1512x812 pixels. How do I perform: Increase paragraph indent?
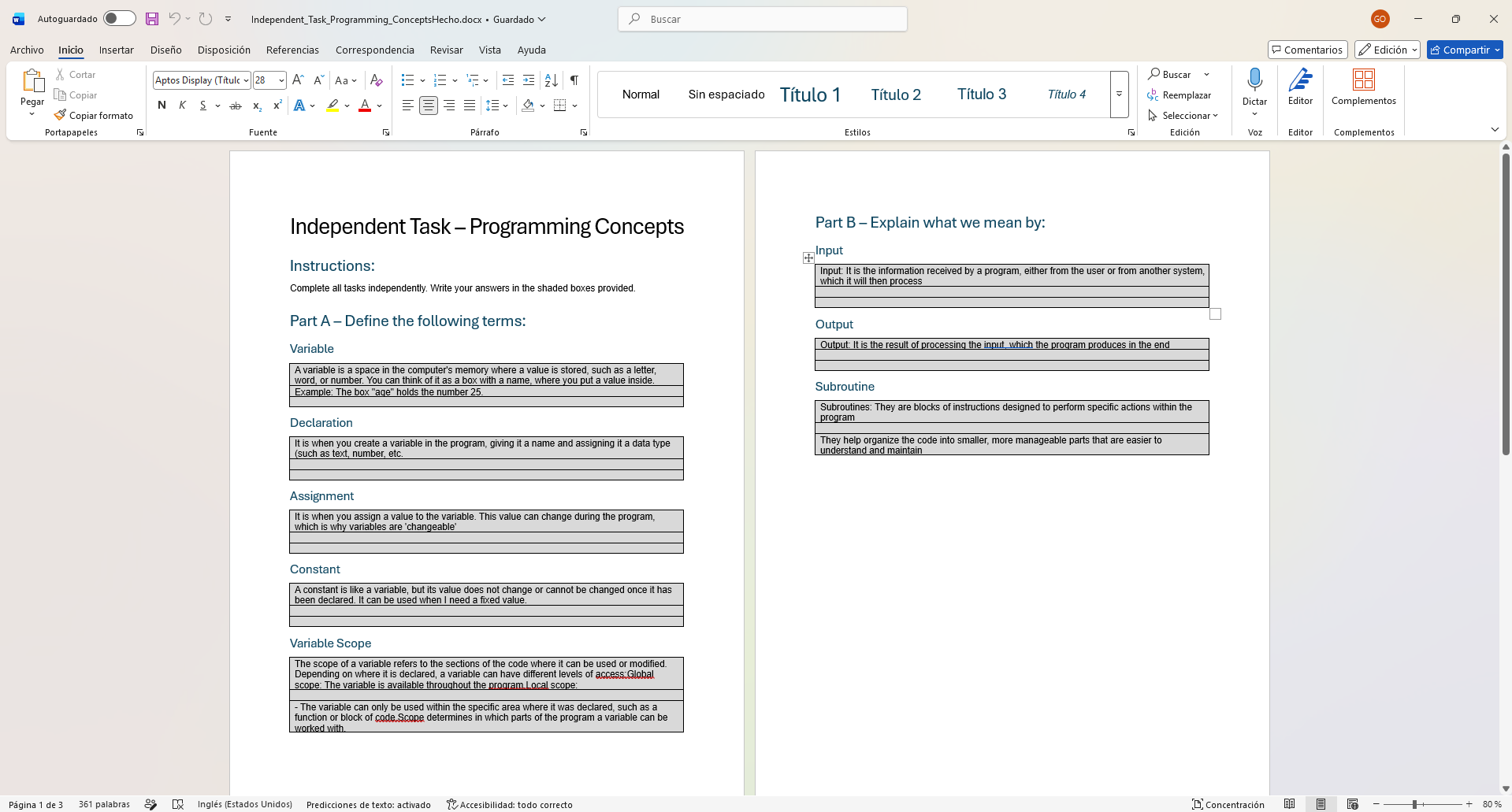click(x=529, y=80)
